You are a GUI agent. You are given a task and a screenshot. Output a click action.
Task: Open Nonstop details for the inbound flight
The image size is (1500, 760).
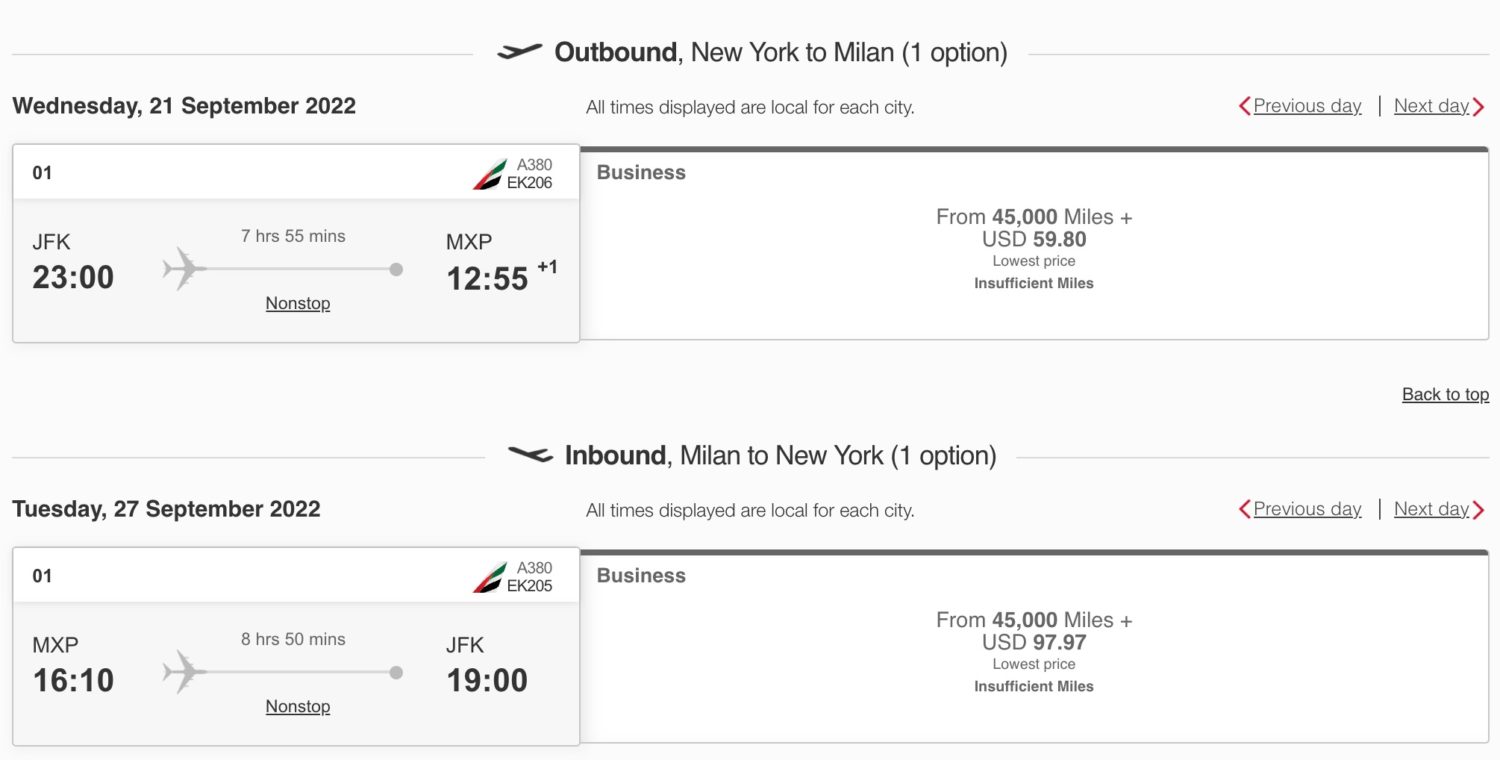pos(297,706)
